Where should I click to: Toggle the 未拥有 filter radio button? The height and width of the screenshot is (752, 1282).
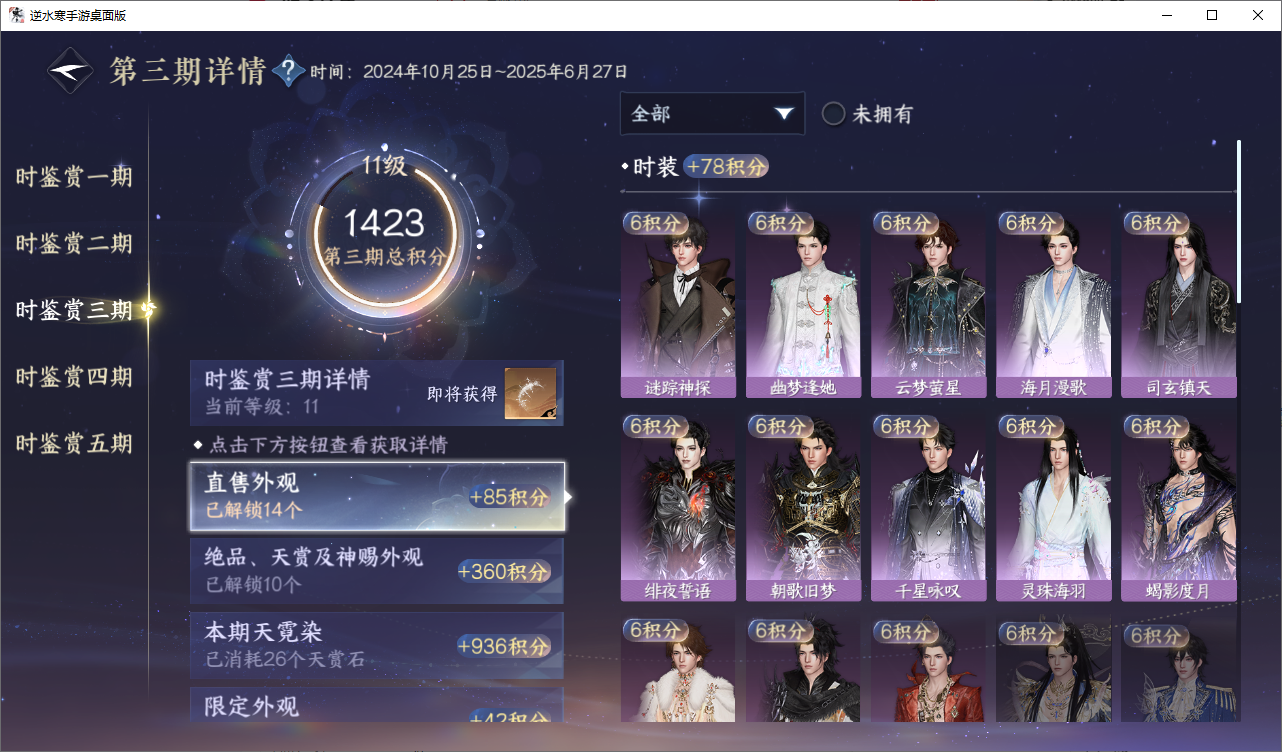834,114
